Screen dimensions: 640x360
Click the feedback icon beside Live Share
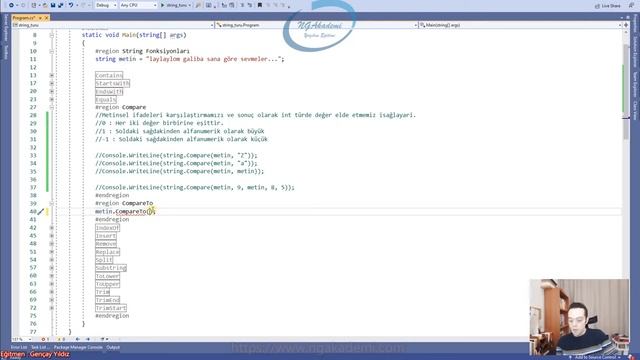point(632,6)
